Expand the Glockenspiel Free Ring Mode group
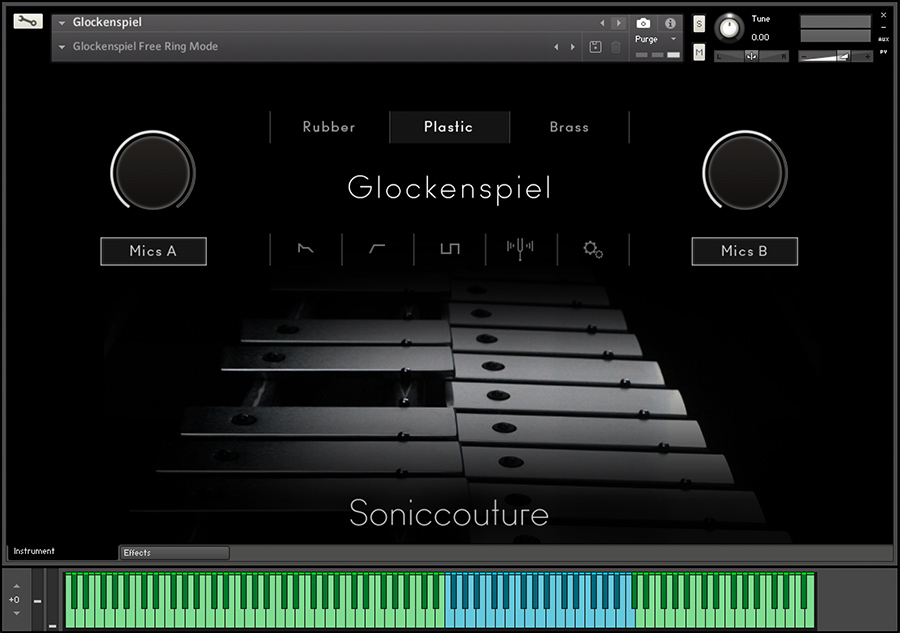This screenshot has width=900, height=633. pyautogui.click(x=60, y=46)
